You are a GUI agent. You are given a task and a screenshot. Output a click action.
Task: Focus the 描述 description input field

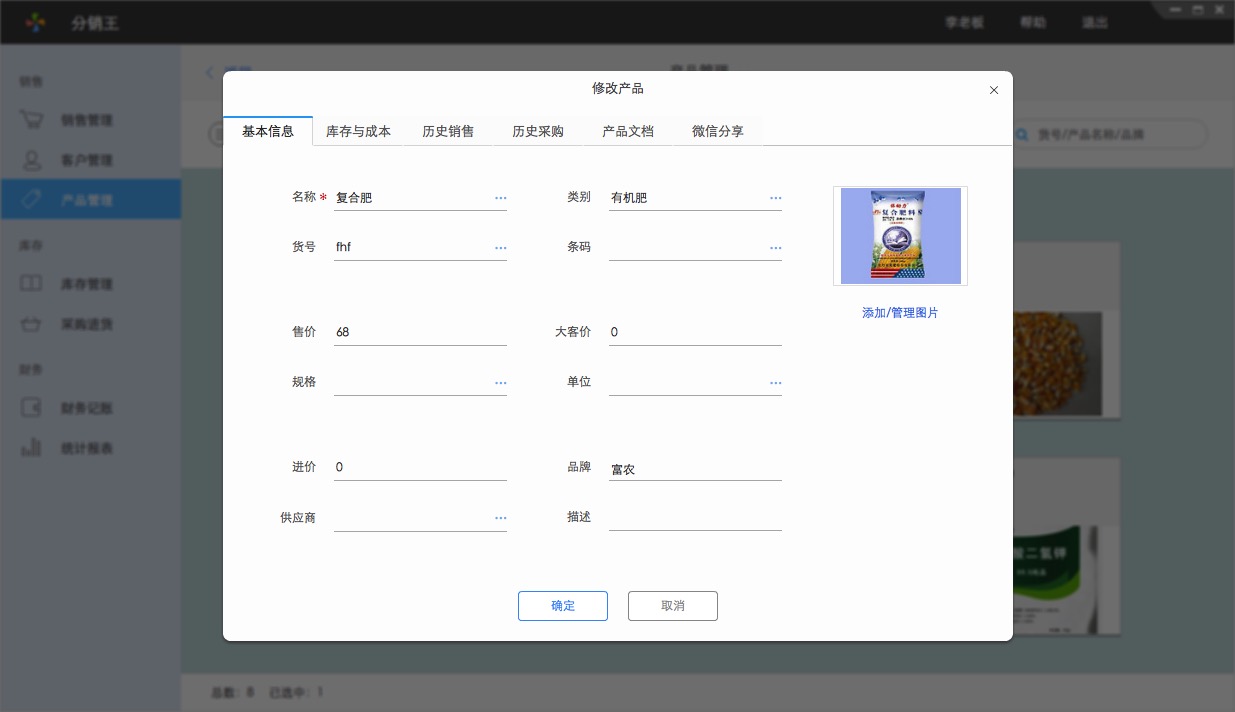(695, 517)
